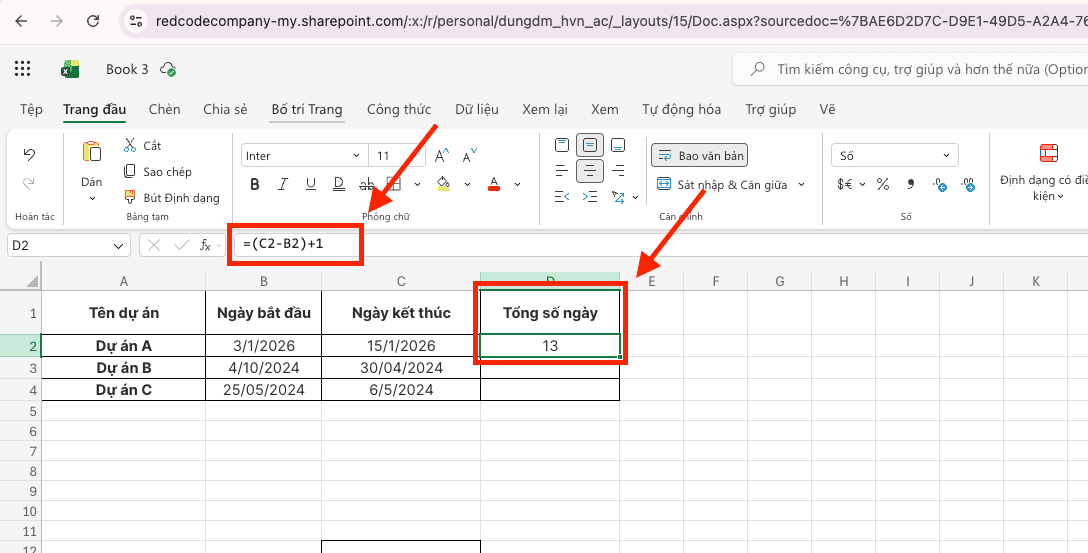
Task: Toggle bold formatting
Action: coord(255,184)
